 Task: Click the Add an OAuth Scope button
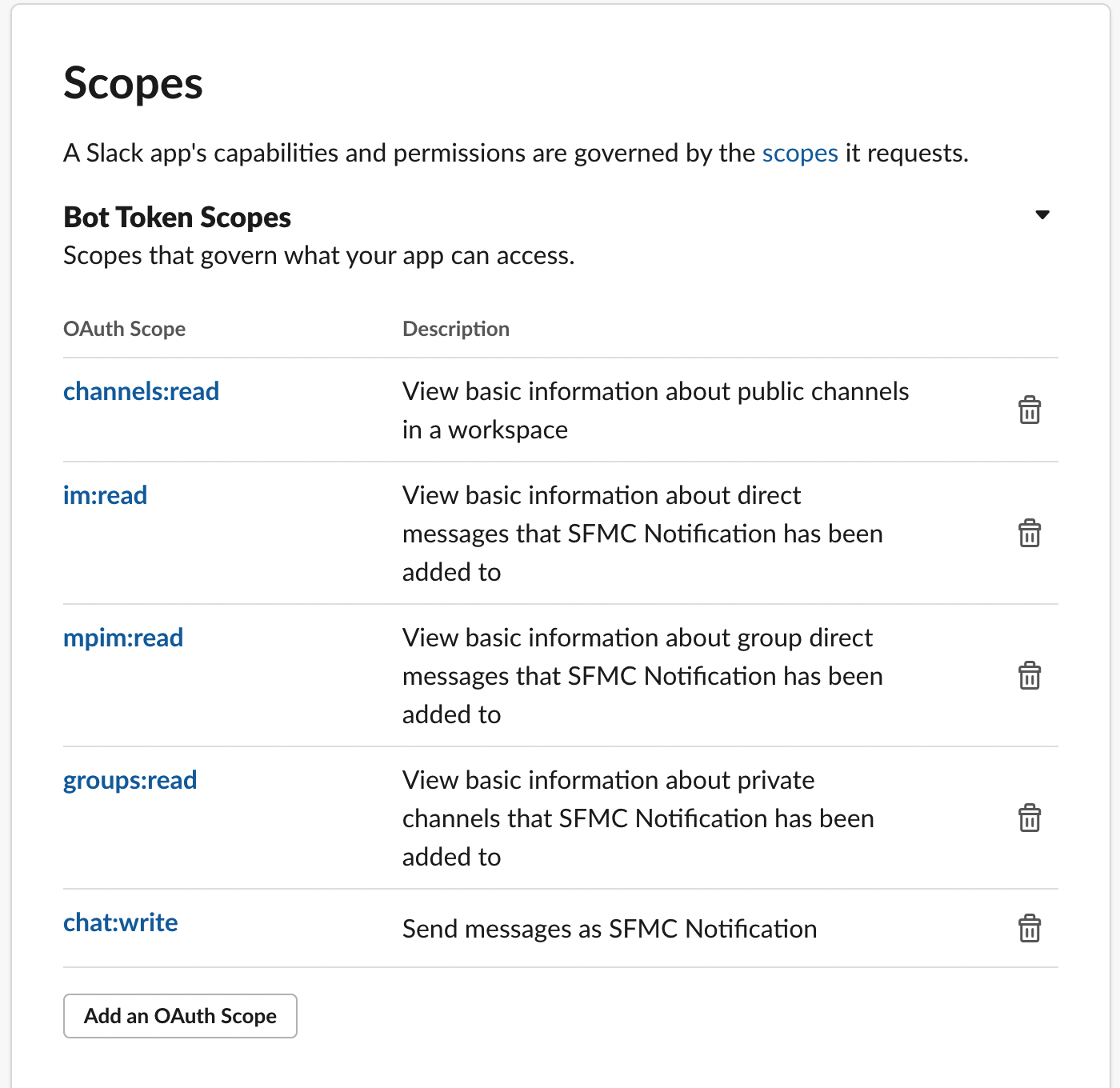pyautogui.click(x=180, y=1016)
